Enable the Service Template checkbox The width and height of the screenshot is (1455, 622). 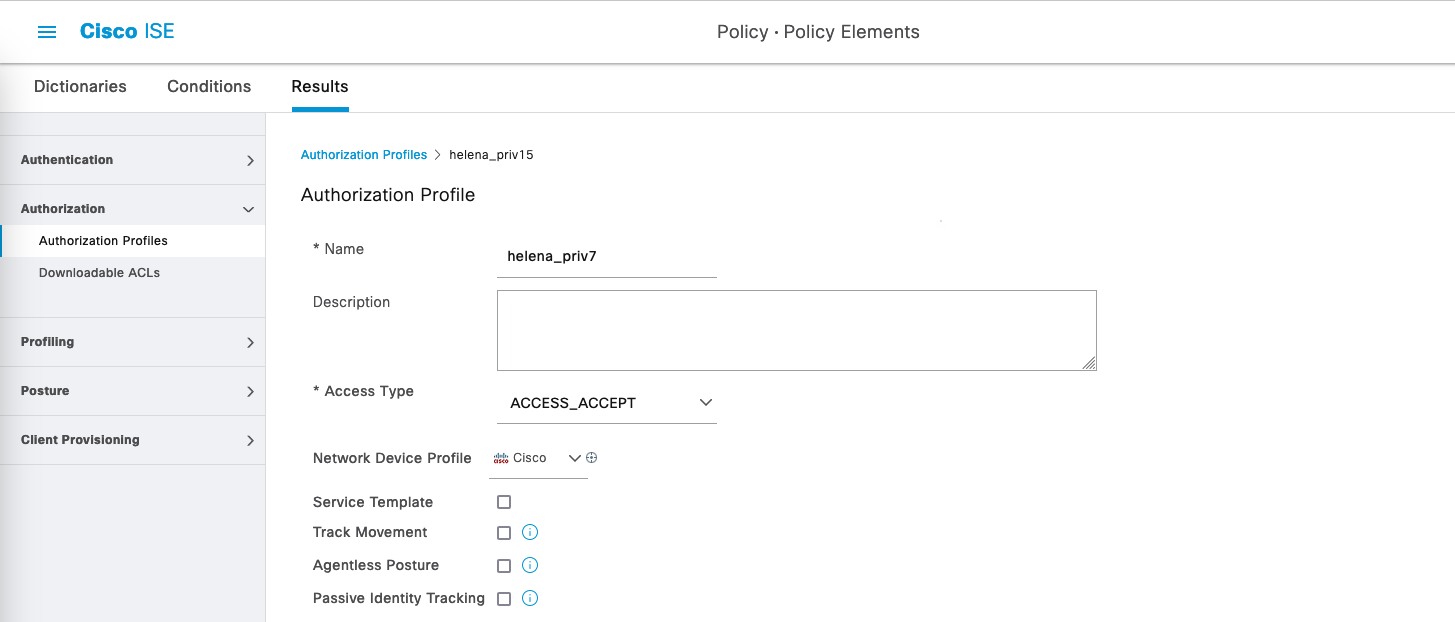click(504, 502)
